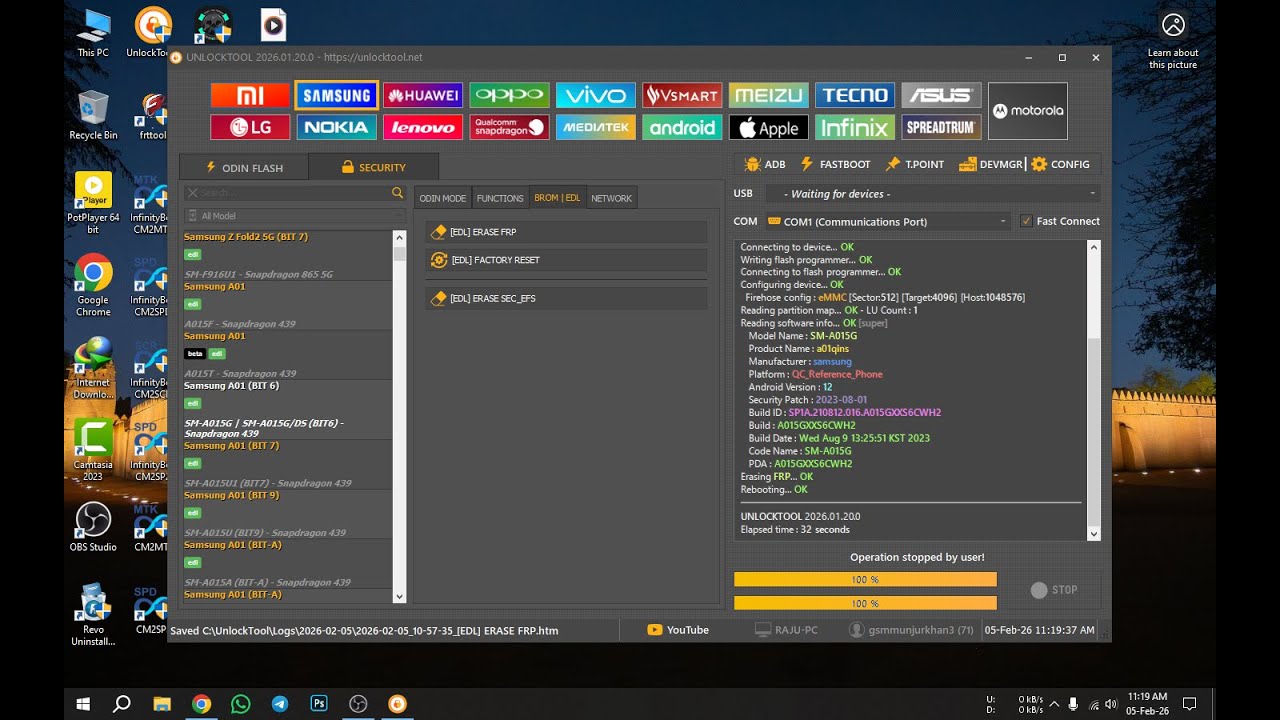Screen dimensions: 1280x720
Task: Open the Tecno brand section
Action: point(855,96)
